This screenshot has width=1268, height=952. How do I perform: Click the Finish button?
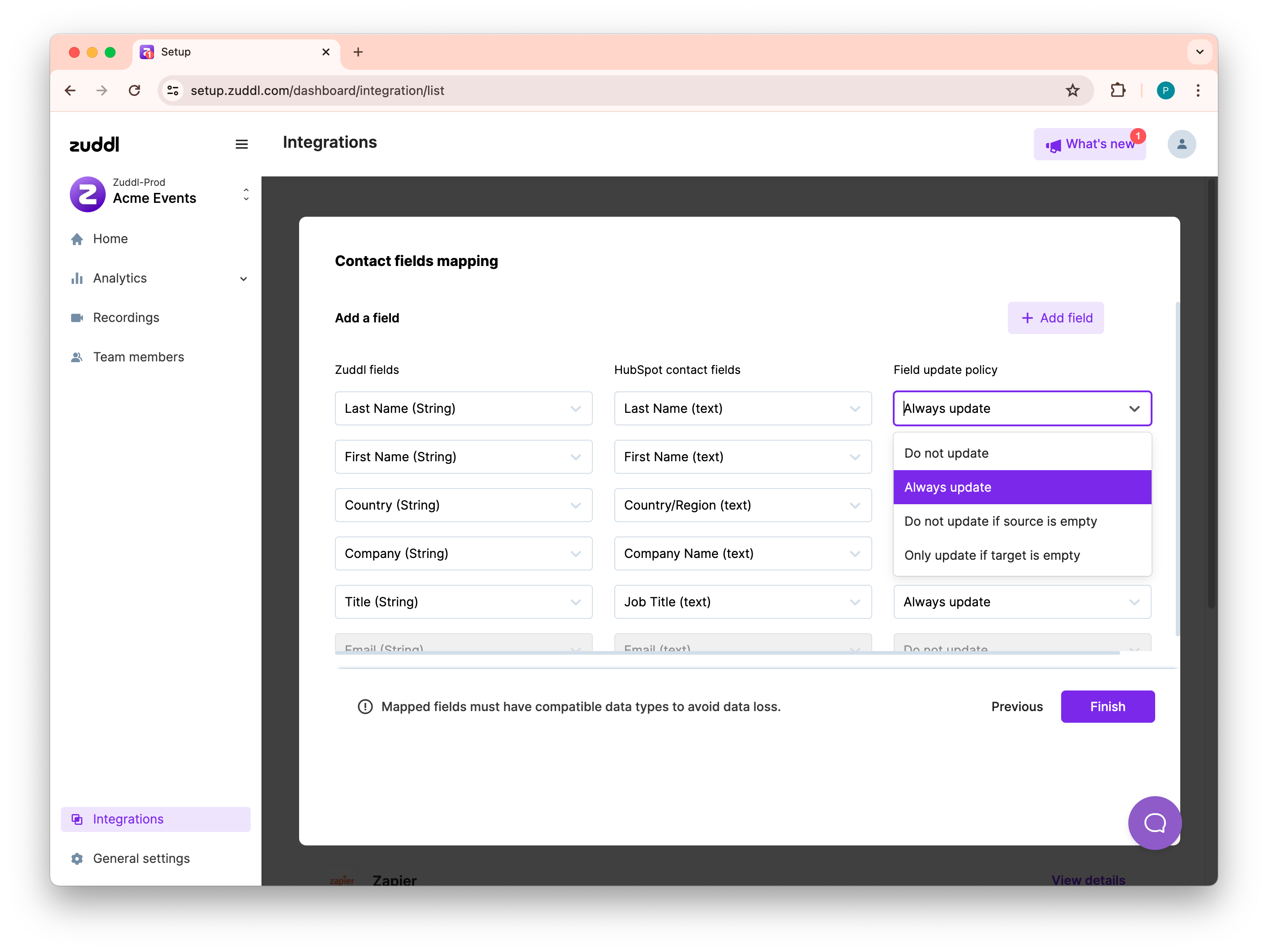point(1107,707)
